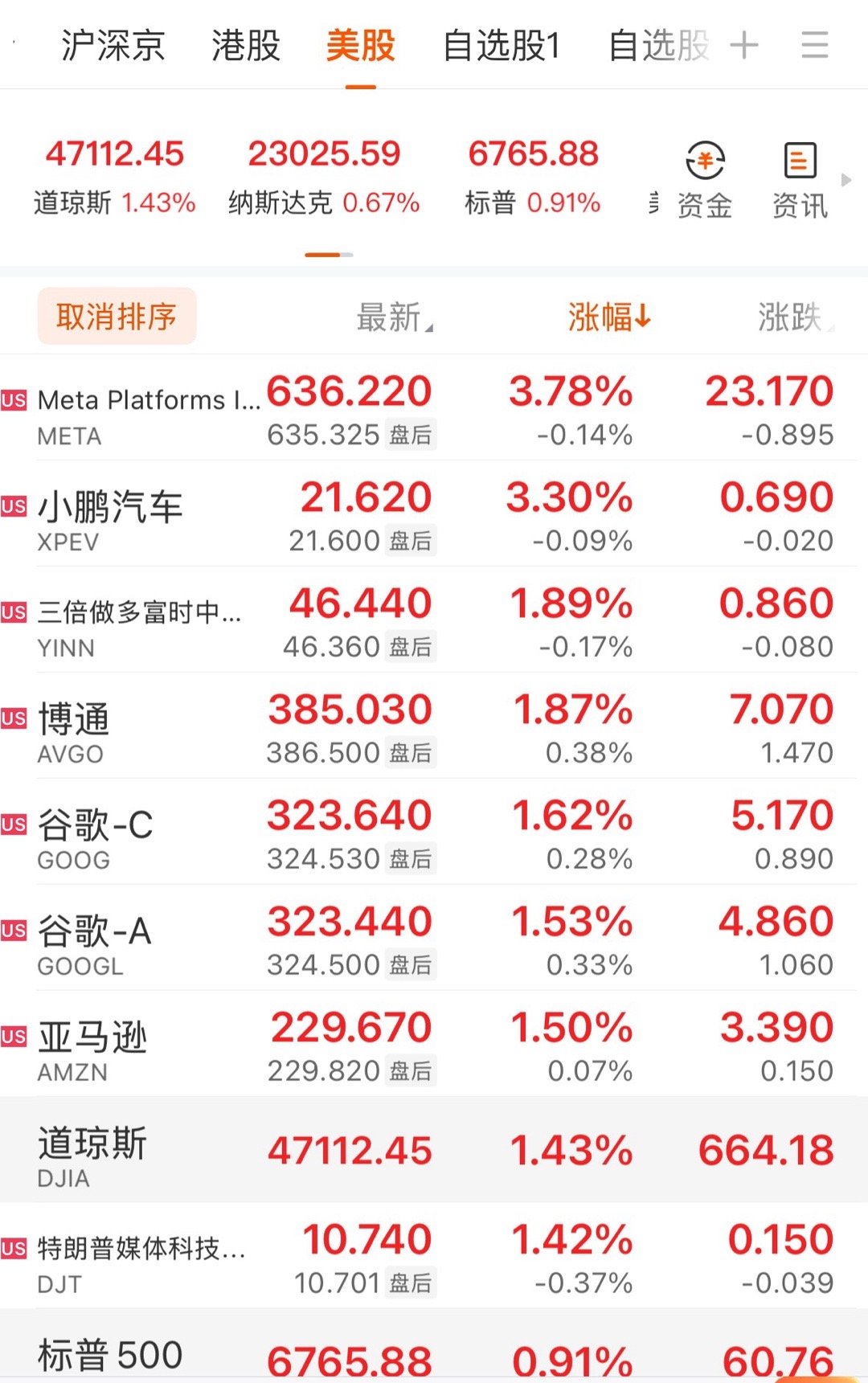
Task: Tap the plus icon to add a watchlist
Action: click(x=745, y=46)
